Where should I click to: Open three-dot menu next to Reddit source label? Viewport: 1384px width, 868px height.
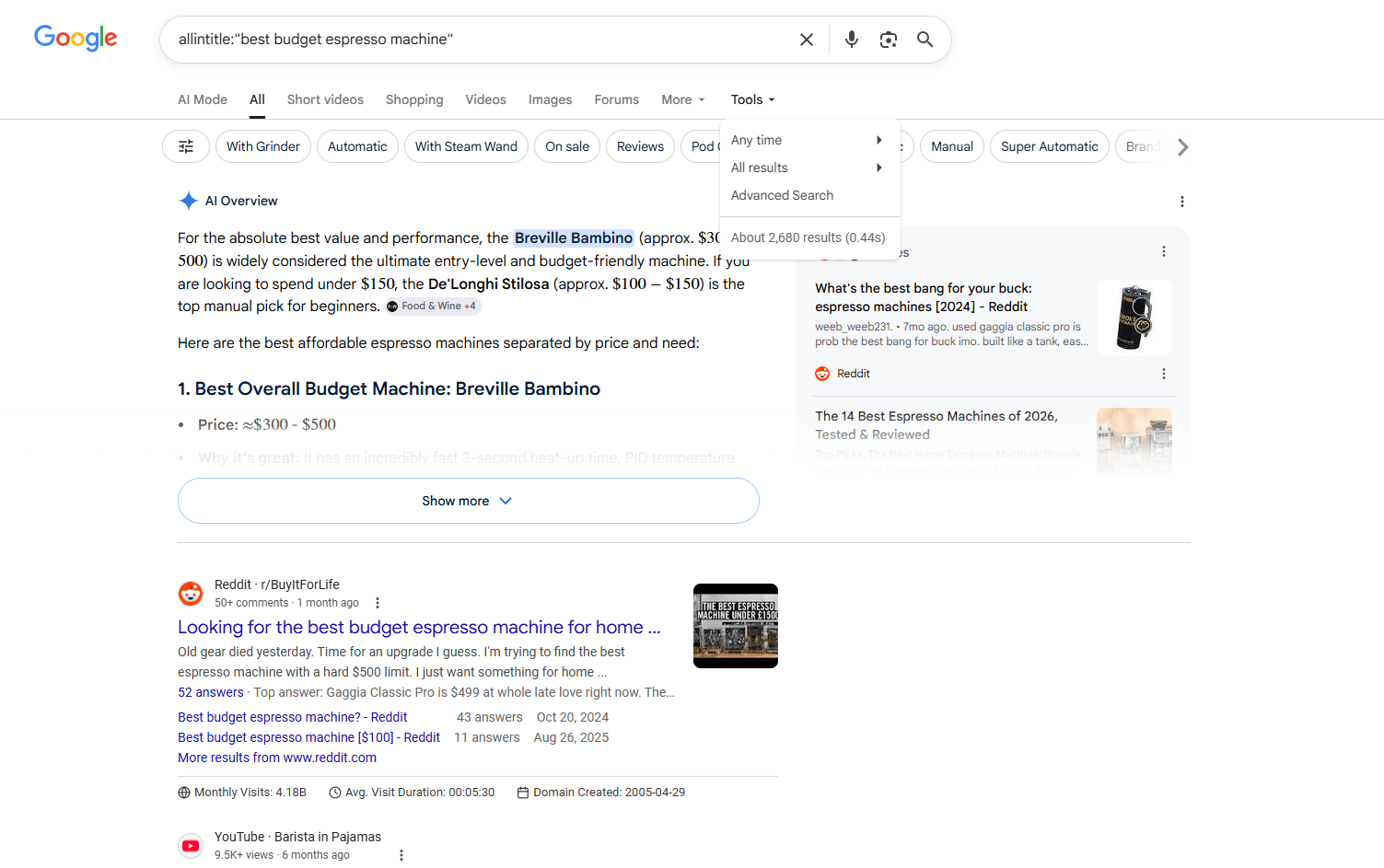coord(1164,374)
